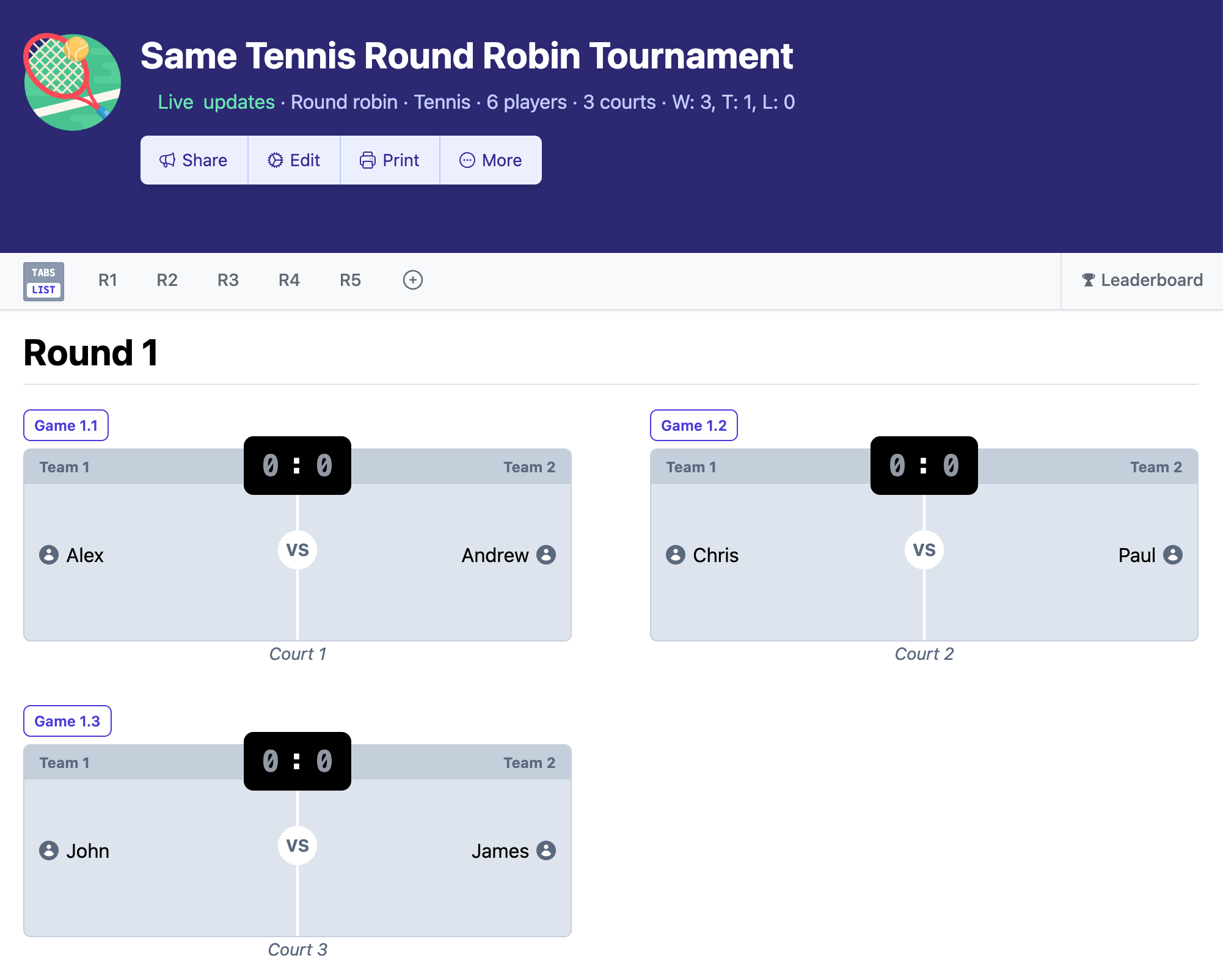The width and height of the screenshot is (1223, 980).
Task: Open the tournament logo image
Action: coord(73,81)
